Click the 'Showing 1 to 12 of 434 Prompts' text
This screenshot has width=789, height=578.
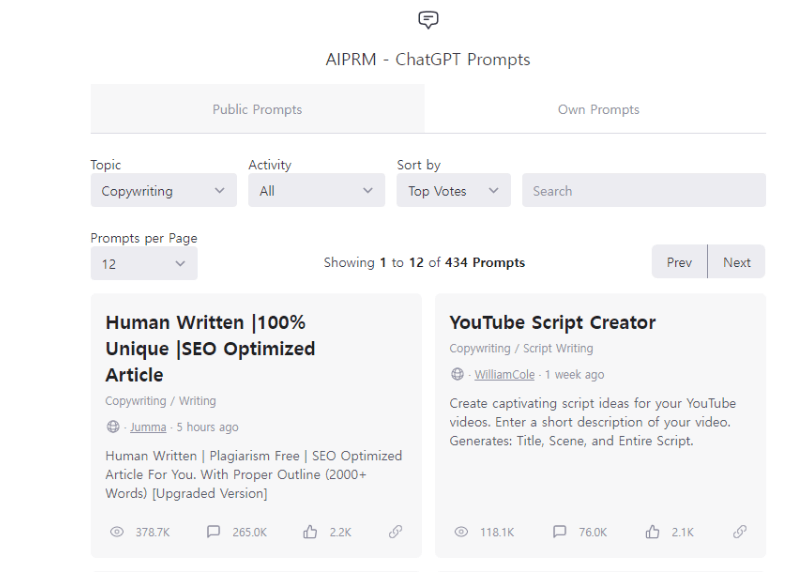(x=424, y=263)
